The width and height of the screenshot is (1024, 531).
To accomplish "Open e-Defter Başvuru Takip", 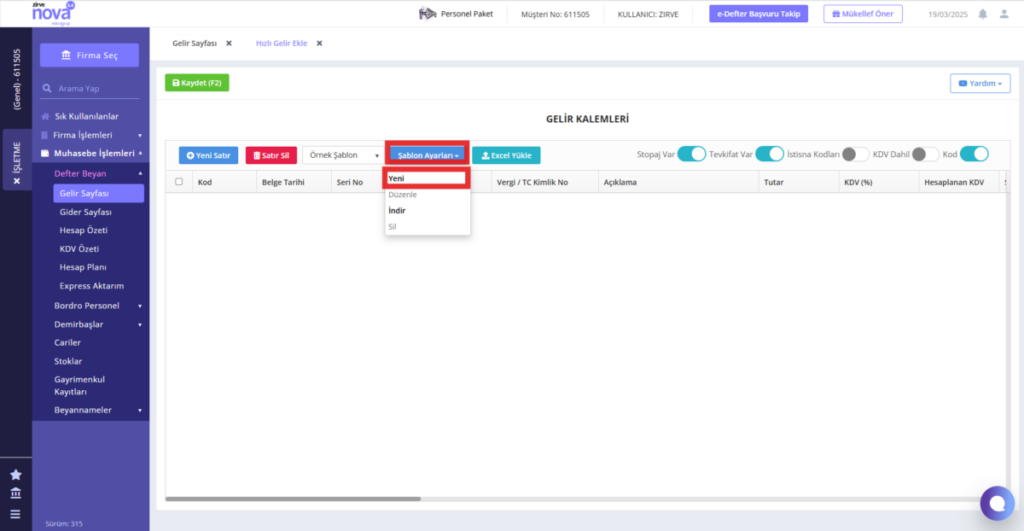I will [758, 14].
